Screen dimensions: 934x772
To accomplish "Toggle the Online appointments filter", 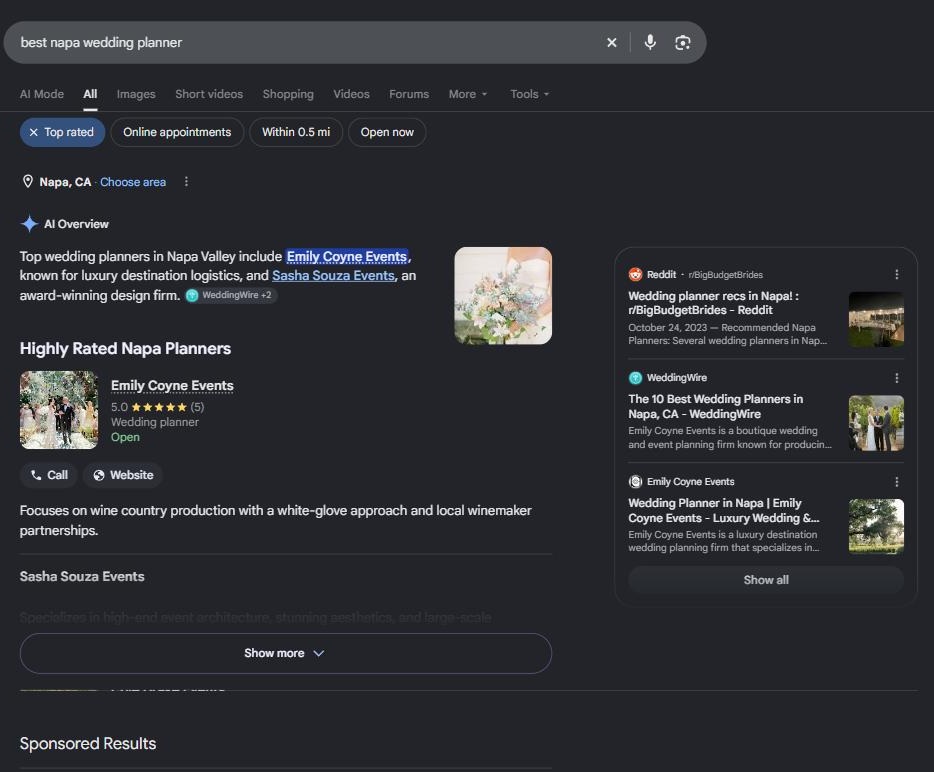I will 177,132.
